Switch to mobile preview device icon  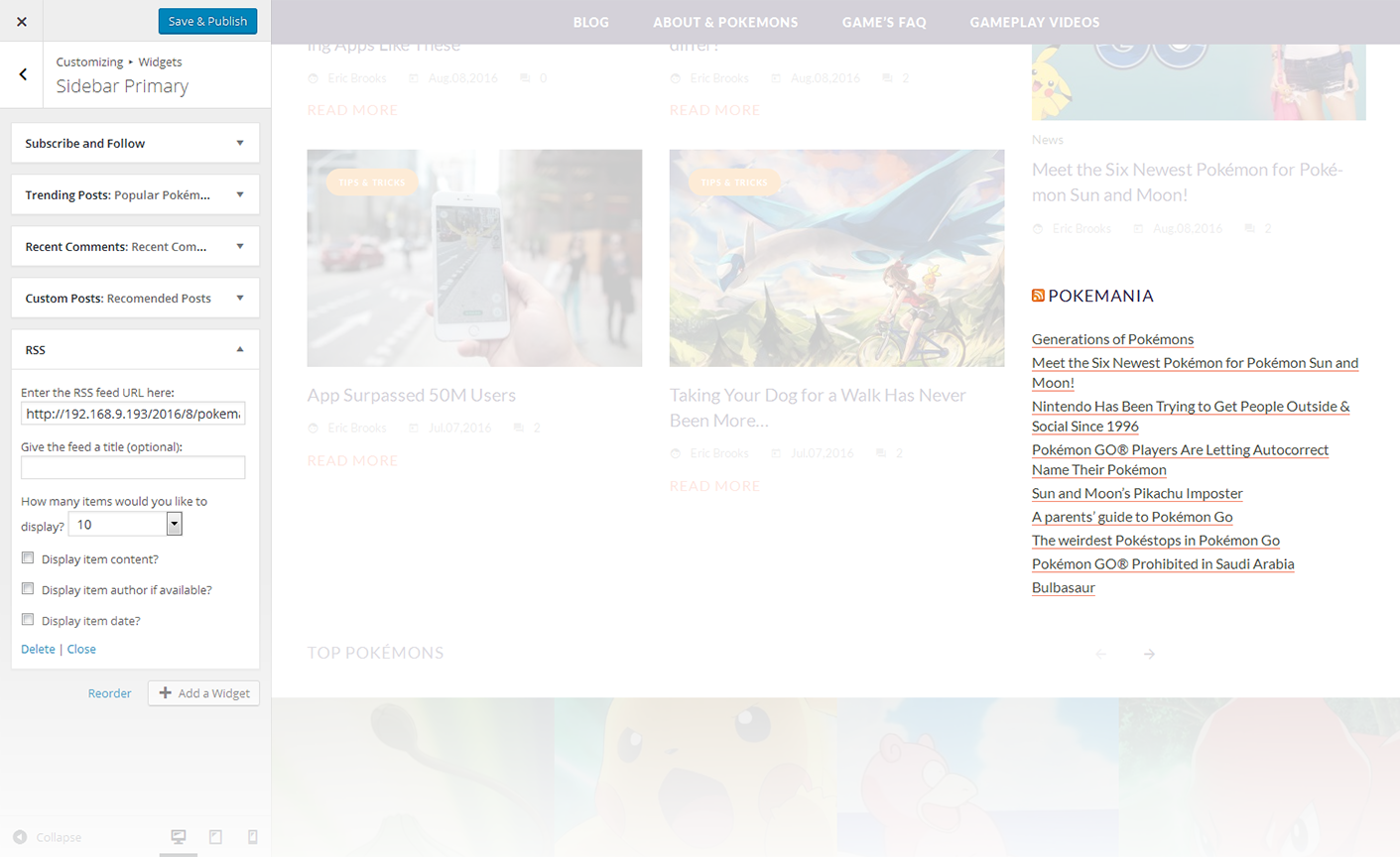[x=252, y=837]
